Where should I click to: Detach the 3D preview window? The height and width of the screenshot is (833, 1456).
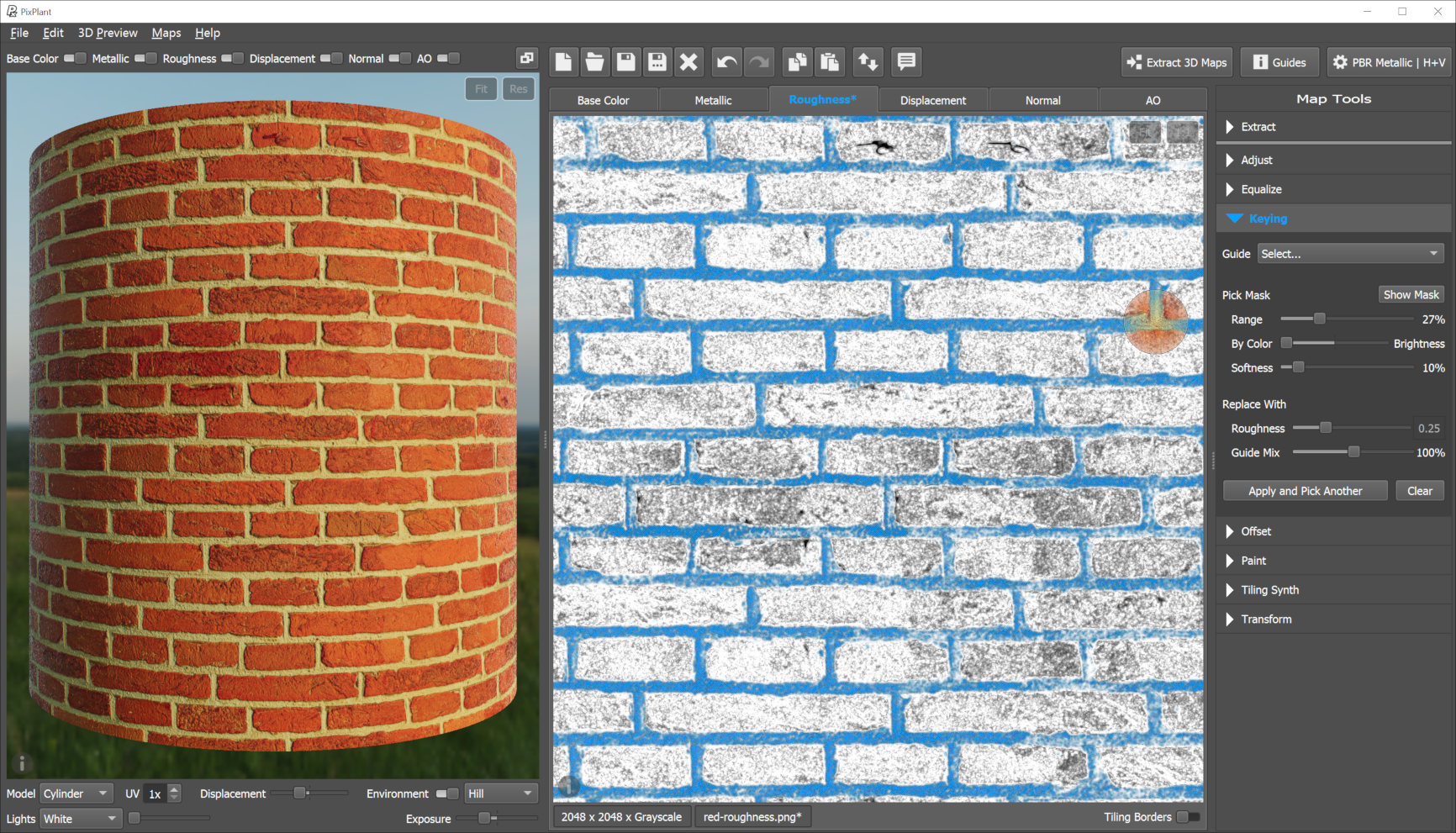pyautogui.click(x=526, y=58)
